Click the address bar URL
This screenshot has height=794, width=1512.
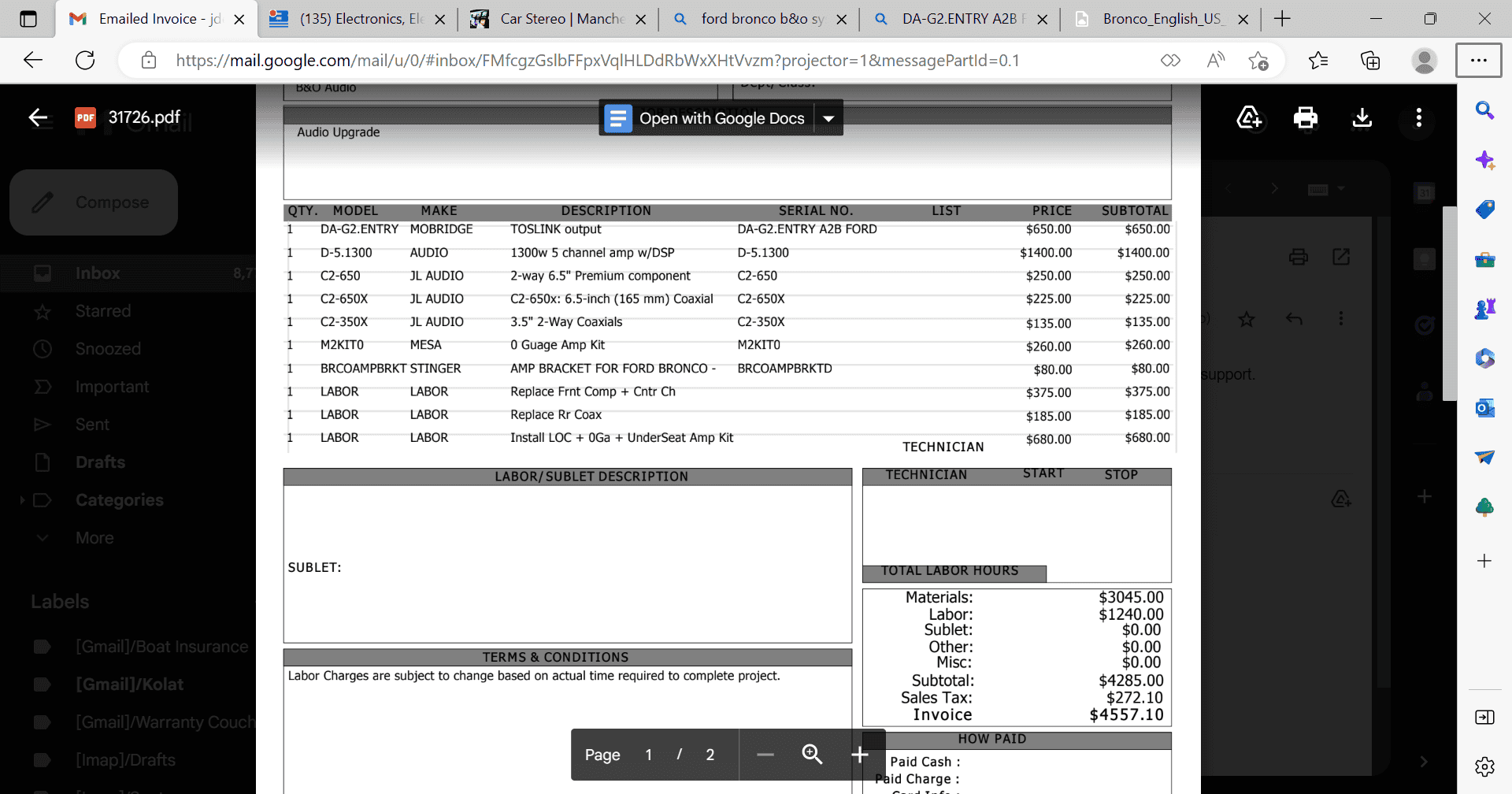point(598,61)
